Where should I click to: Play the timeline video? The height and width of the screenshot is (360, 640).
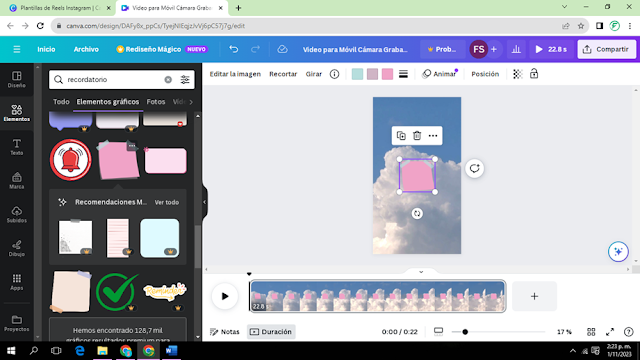click(x=224, y=296)
